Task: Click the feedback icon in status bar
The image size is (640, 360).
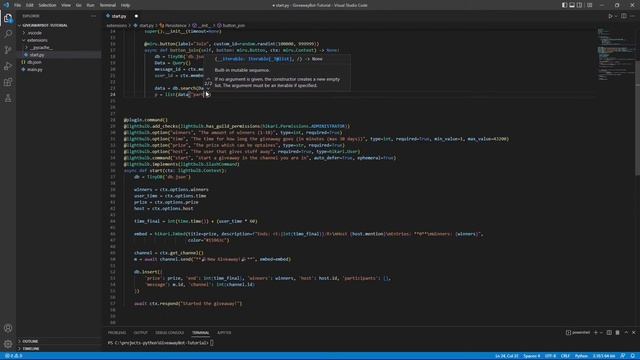Action: pyautogui.click(x=622, y=356)
